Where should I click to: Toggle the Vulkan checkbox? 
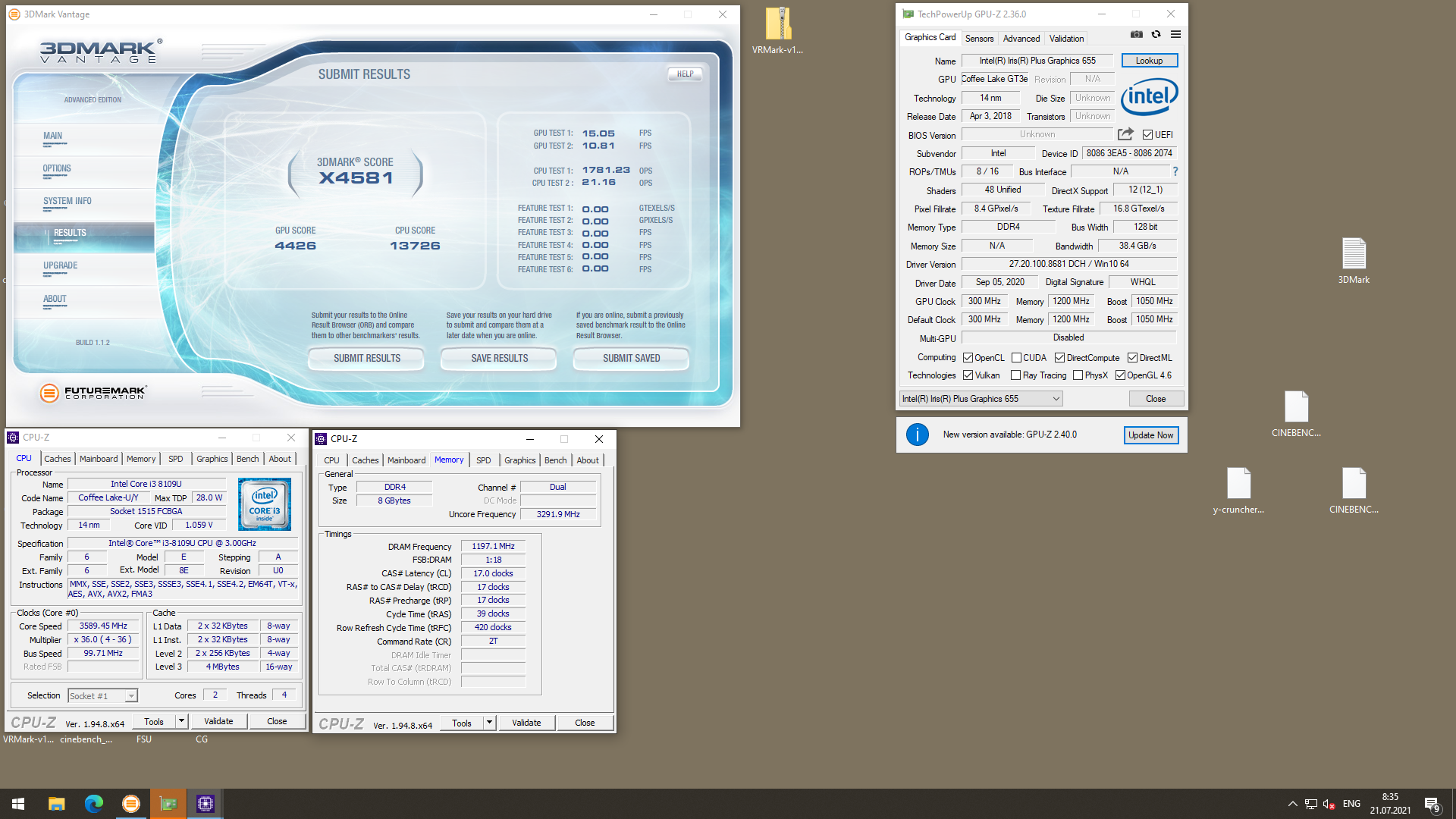pos(968,375)
